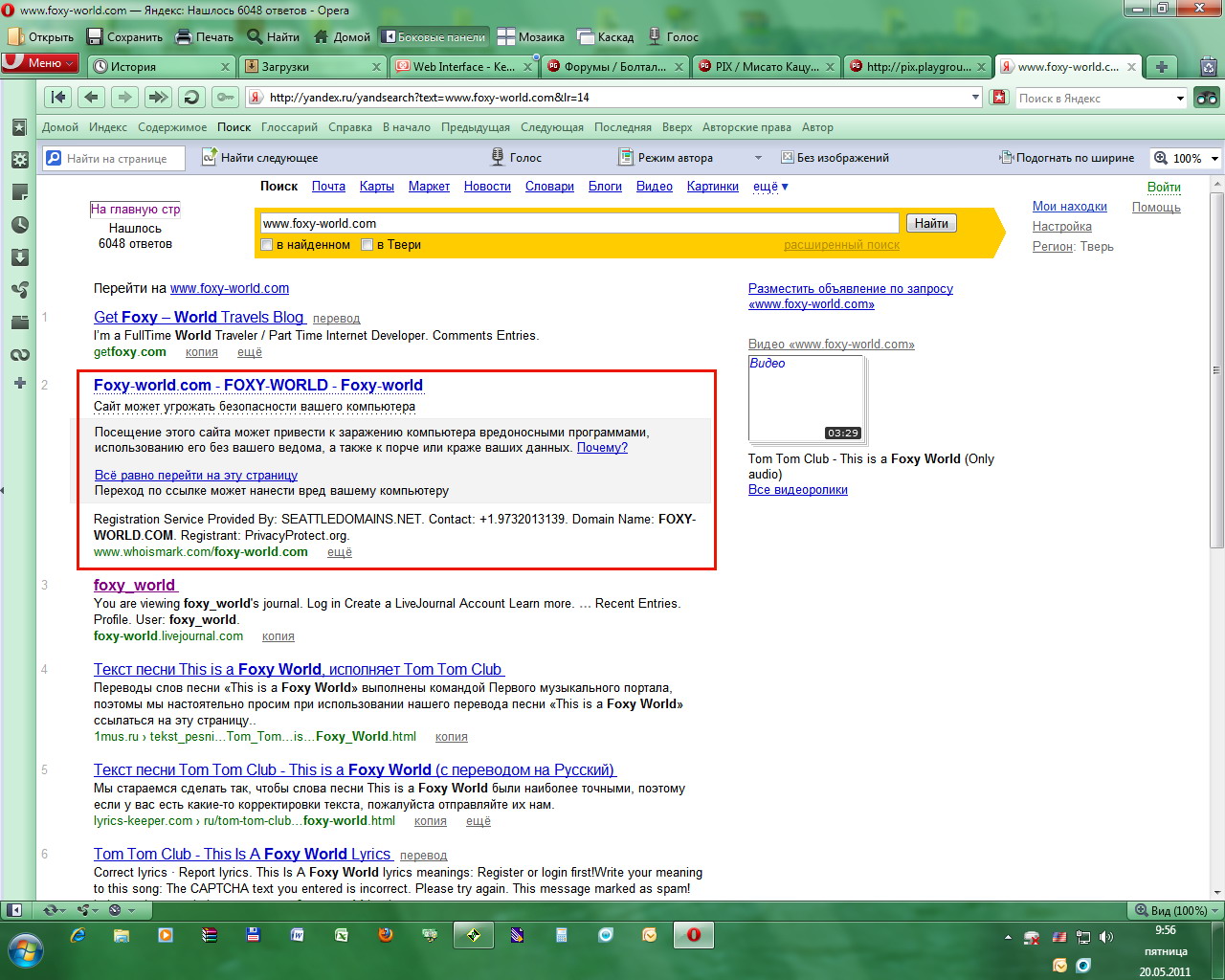Click the volume speaker tray icon
This screenshot has width=1225, height=980.
(x=1106, y=937)
